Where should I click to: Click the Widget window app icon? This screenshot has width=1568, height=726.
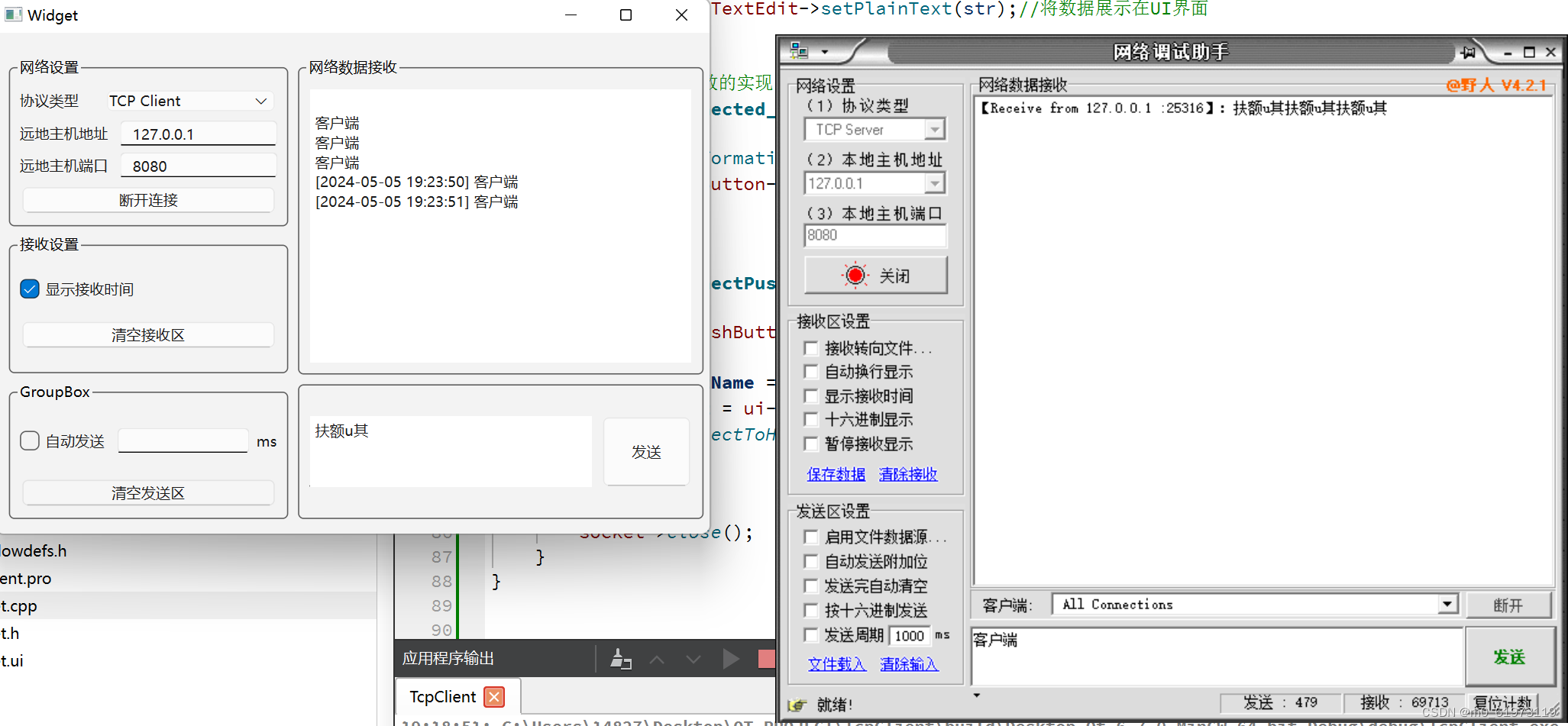13,15
